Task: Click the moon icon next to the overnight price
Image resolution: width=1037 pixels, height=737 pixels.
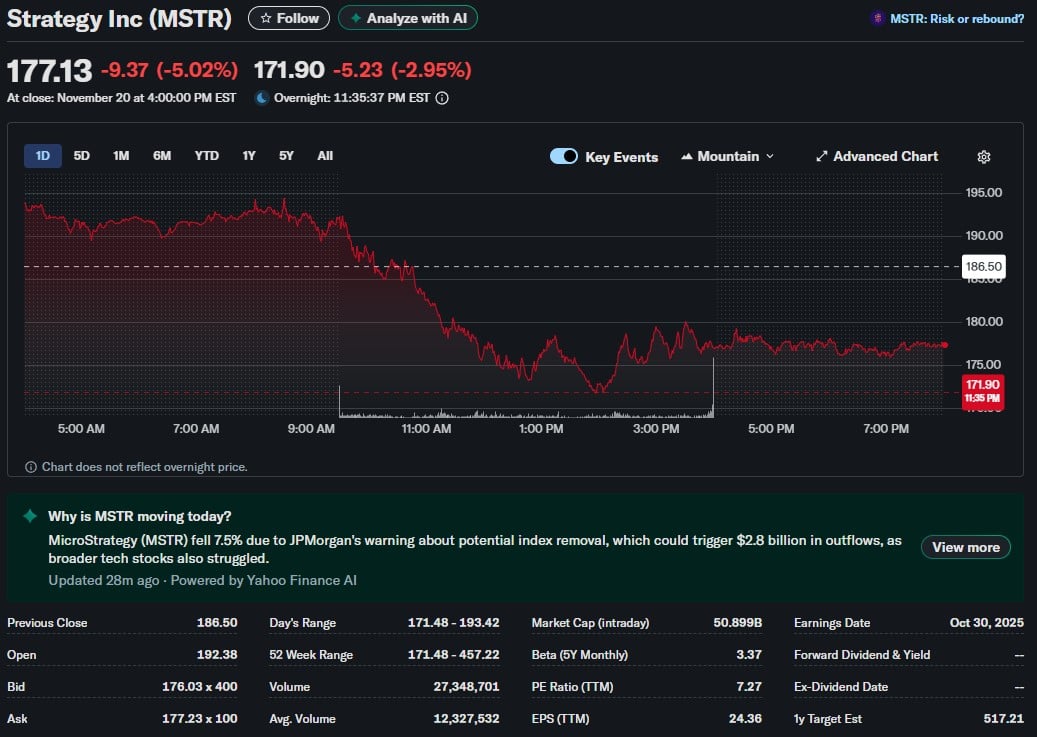Action: (x=263, y=97)
